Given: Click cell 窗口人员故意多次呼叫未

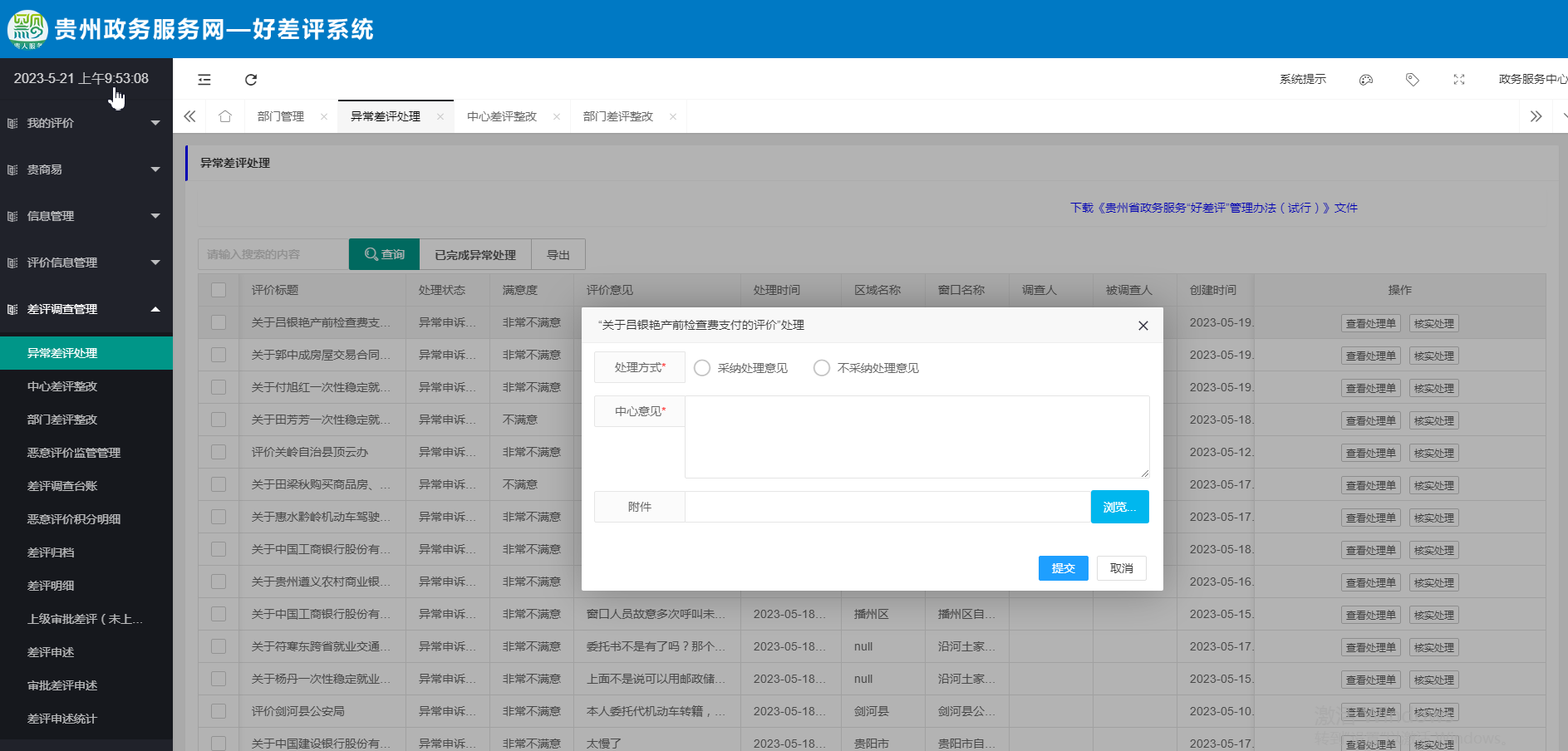Looking at the screenshot, I should point(656,614).
